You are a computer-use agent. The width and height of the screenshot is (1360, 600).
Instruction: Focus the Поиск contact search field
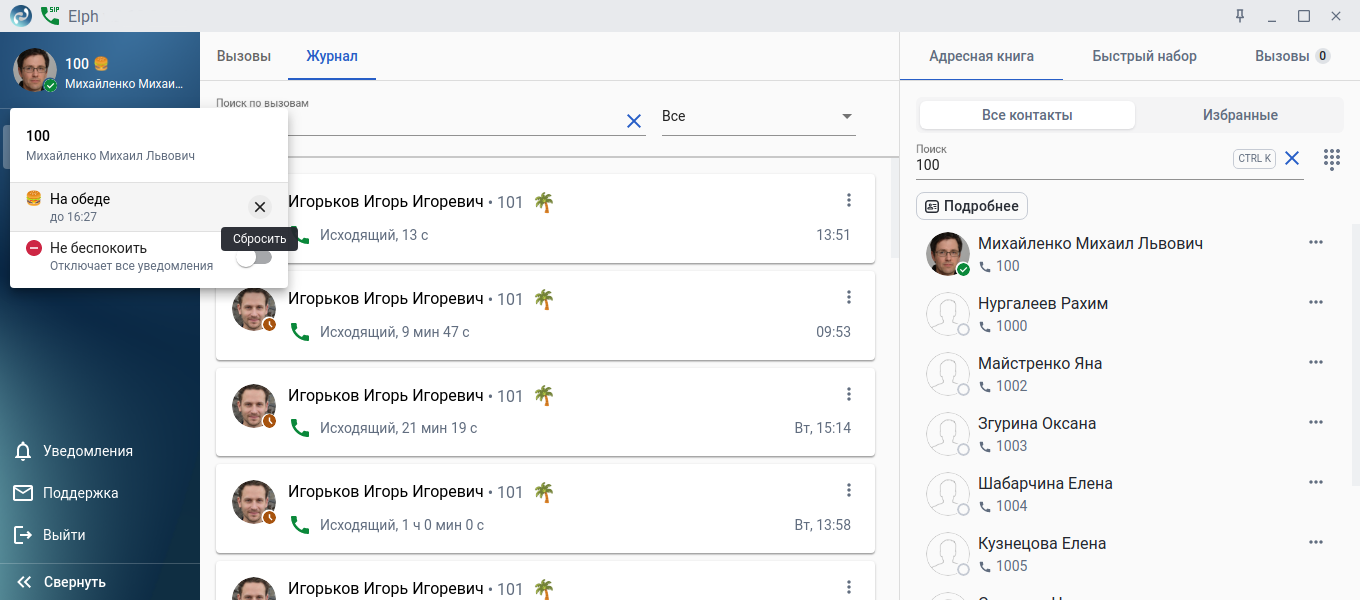1070,165
